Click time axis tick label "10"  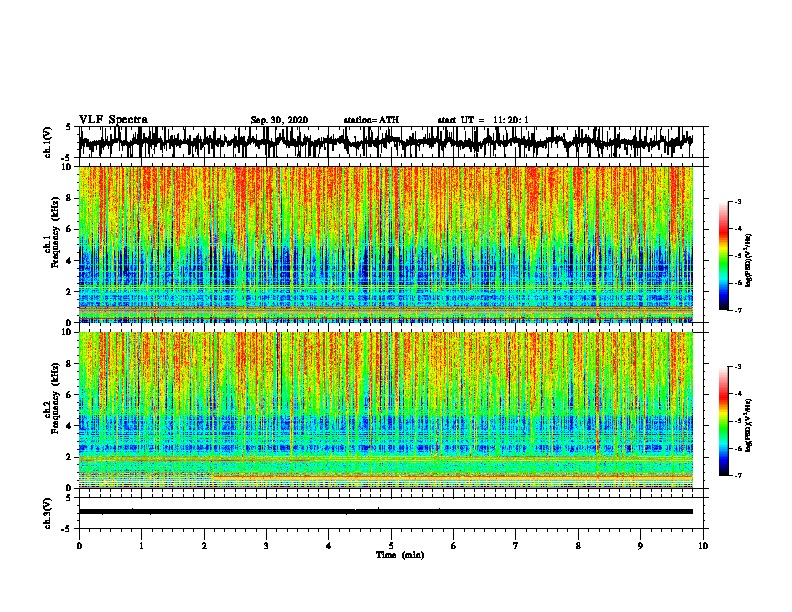(703, 545)
